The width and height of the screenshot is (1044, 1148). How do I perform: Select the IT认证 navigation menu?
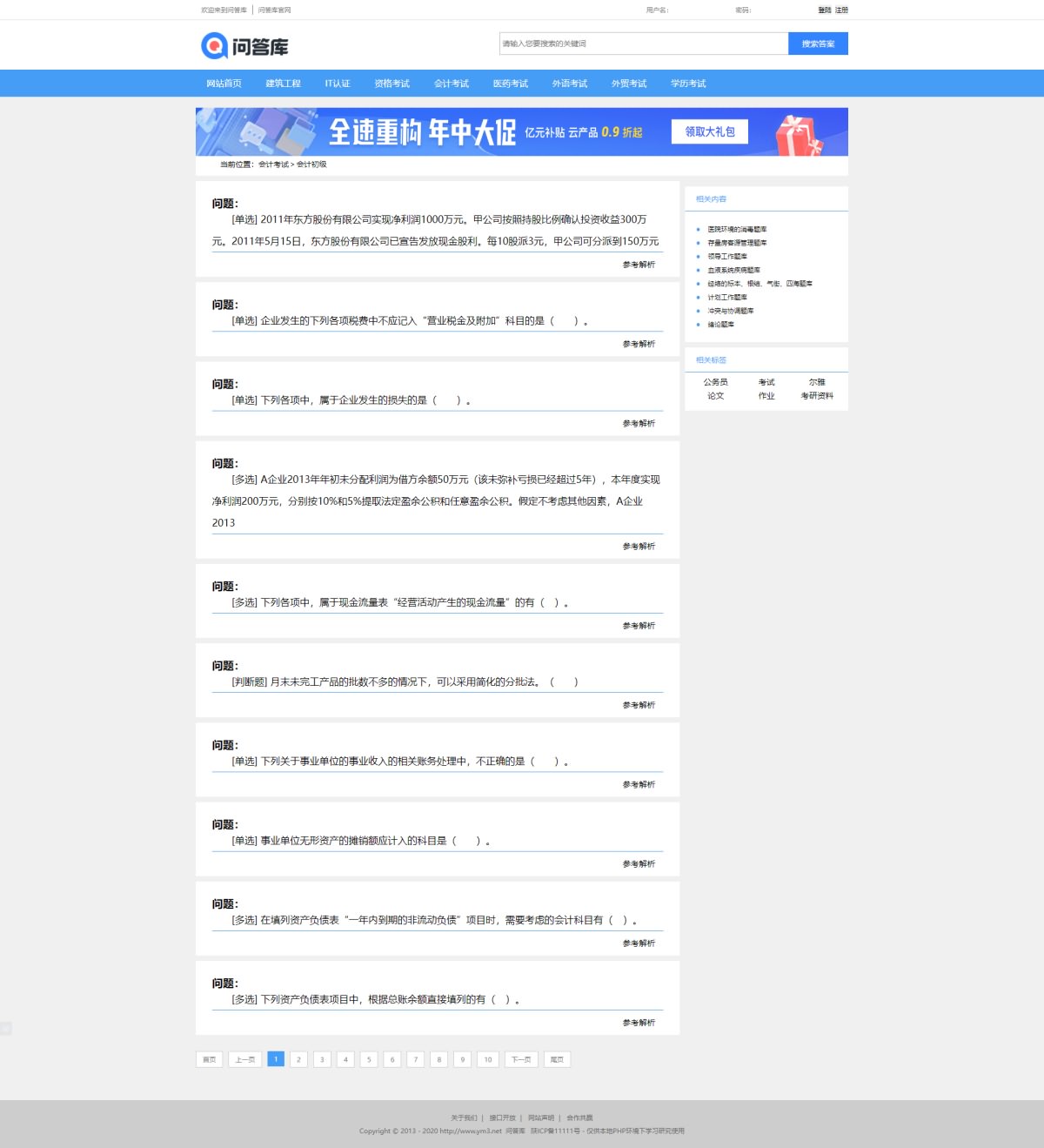click(338, 84)
